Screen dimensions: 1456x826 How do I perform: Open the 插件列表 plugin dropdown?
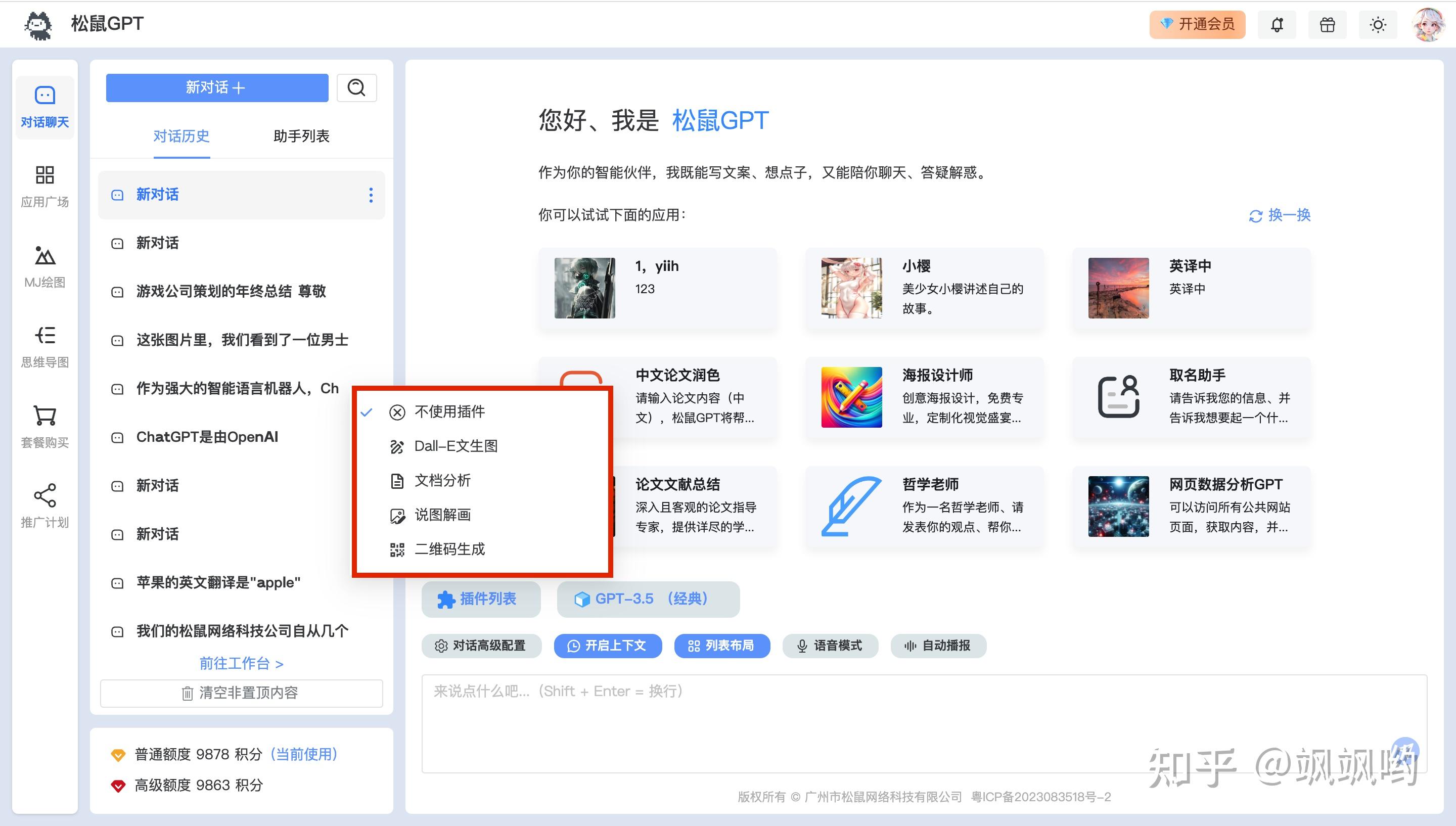[480, 599]
